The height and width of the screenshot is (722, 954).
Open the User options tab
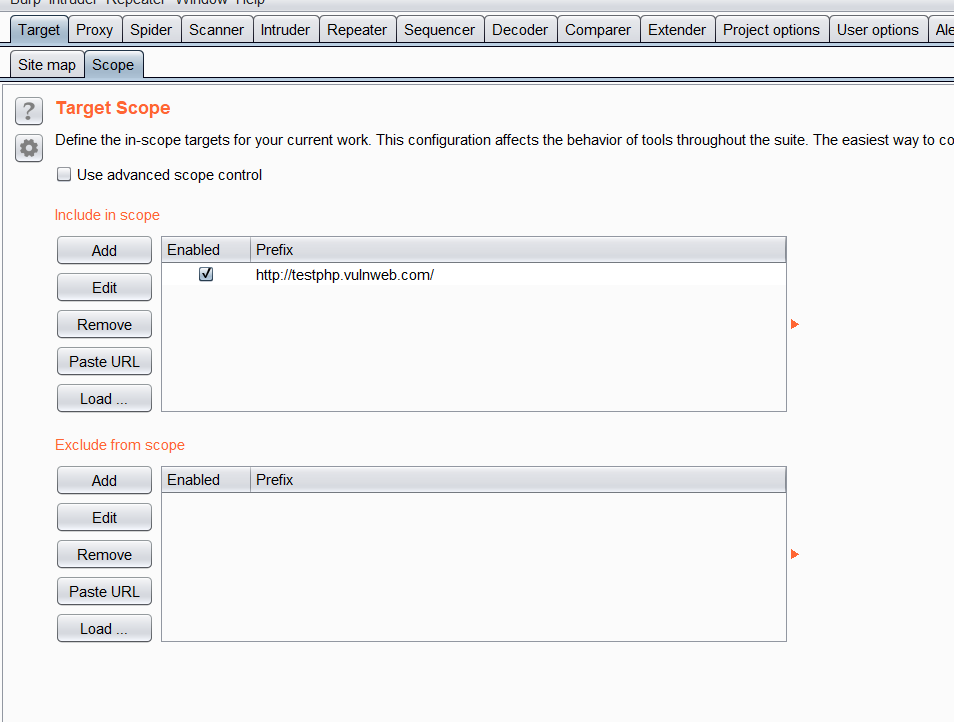click(878, 30)
